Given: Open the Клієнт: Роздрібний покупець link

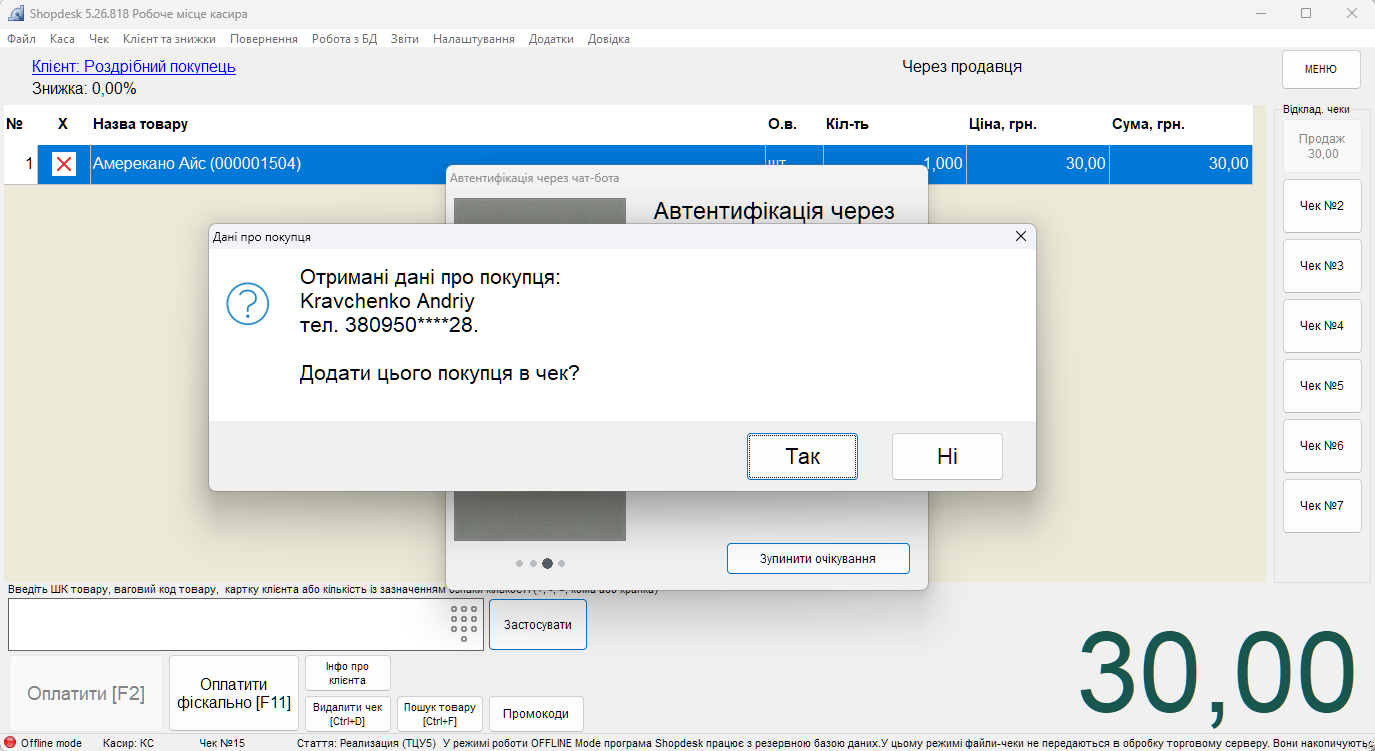Looking at the screenshot, I should tap(134, 67).
